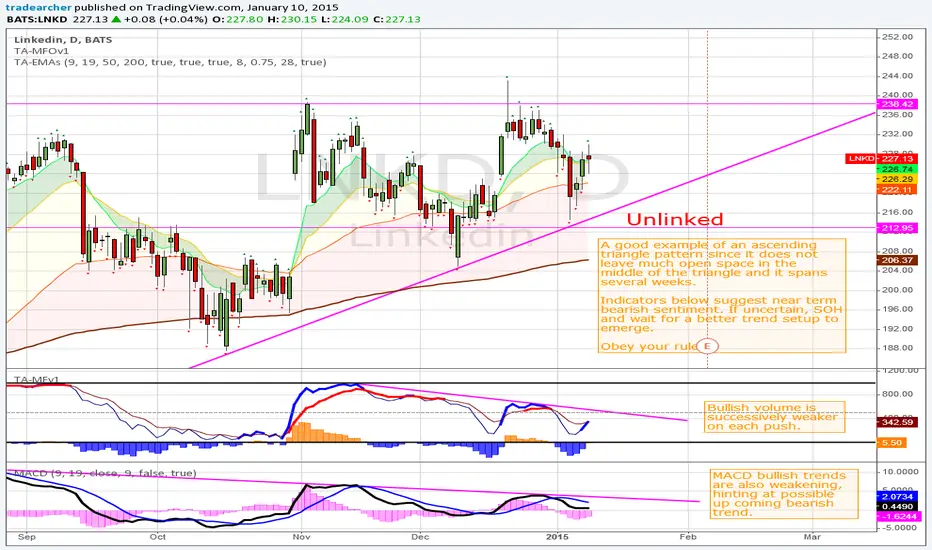932x550 pixels.
Task: Click the TA-MFv1 pane label
Action: point(36,379)
